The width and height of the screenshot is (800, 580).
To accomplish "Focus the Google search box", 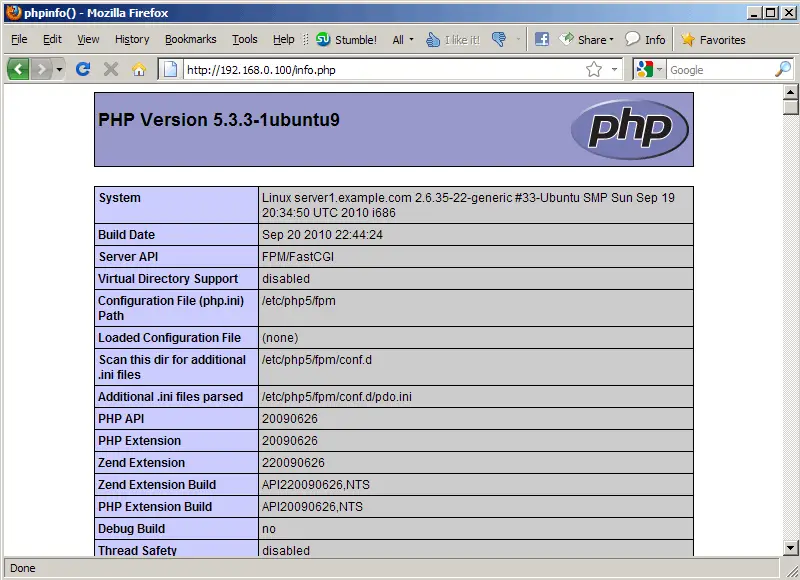I will pos(720,69).
